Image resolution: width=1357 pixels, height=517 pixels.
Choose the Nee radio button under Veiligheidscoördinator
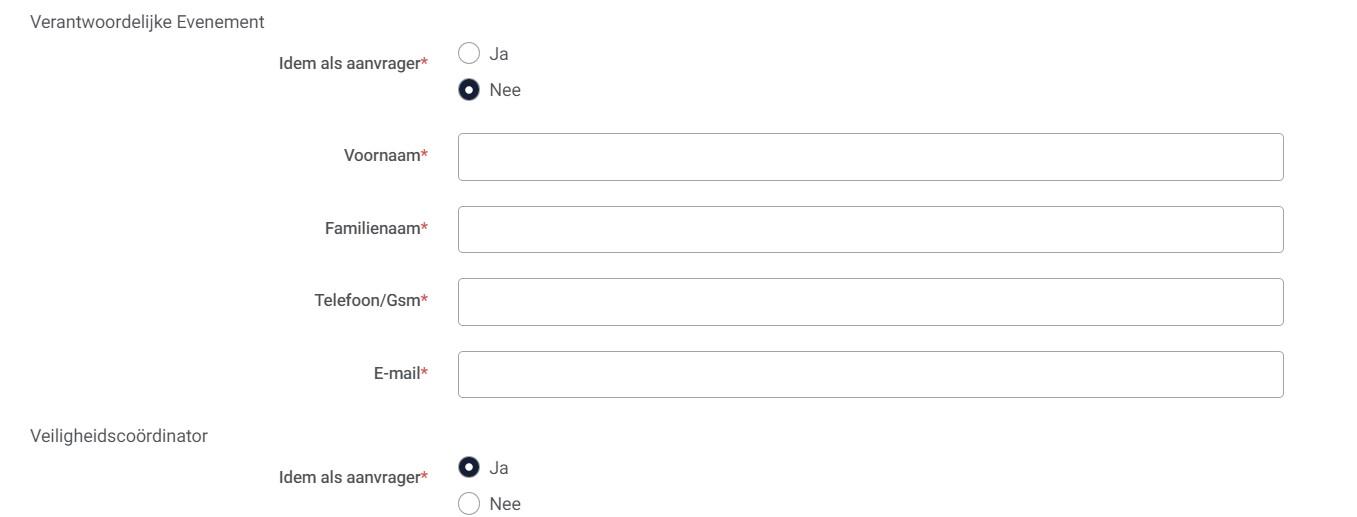[469, 504]
